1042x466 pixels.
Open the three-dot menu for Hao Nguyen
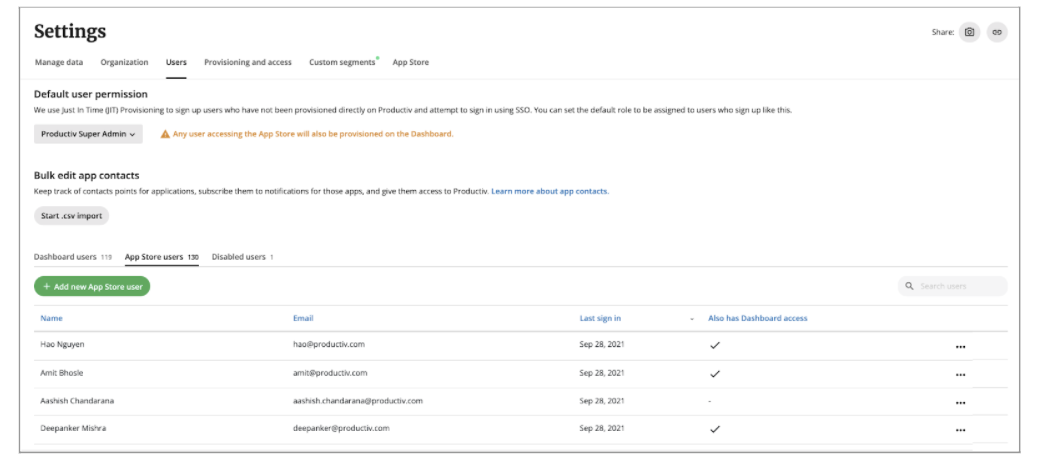coord(960,347)
